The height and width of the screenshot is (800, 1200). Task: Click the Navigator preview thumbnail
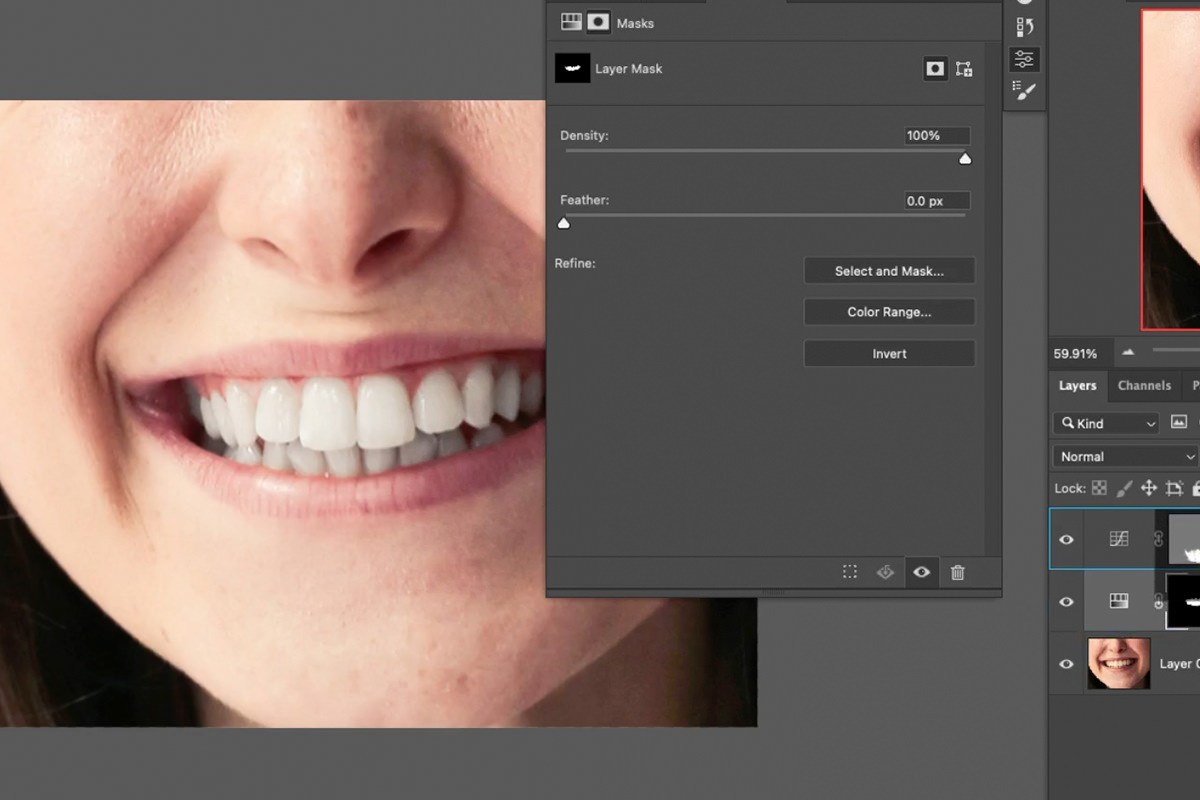pos(1170,170)
